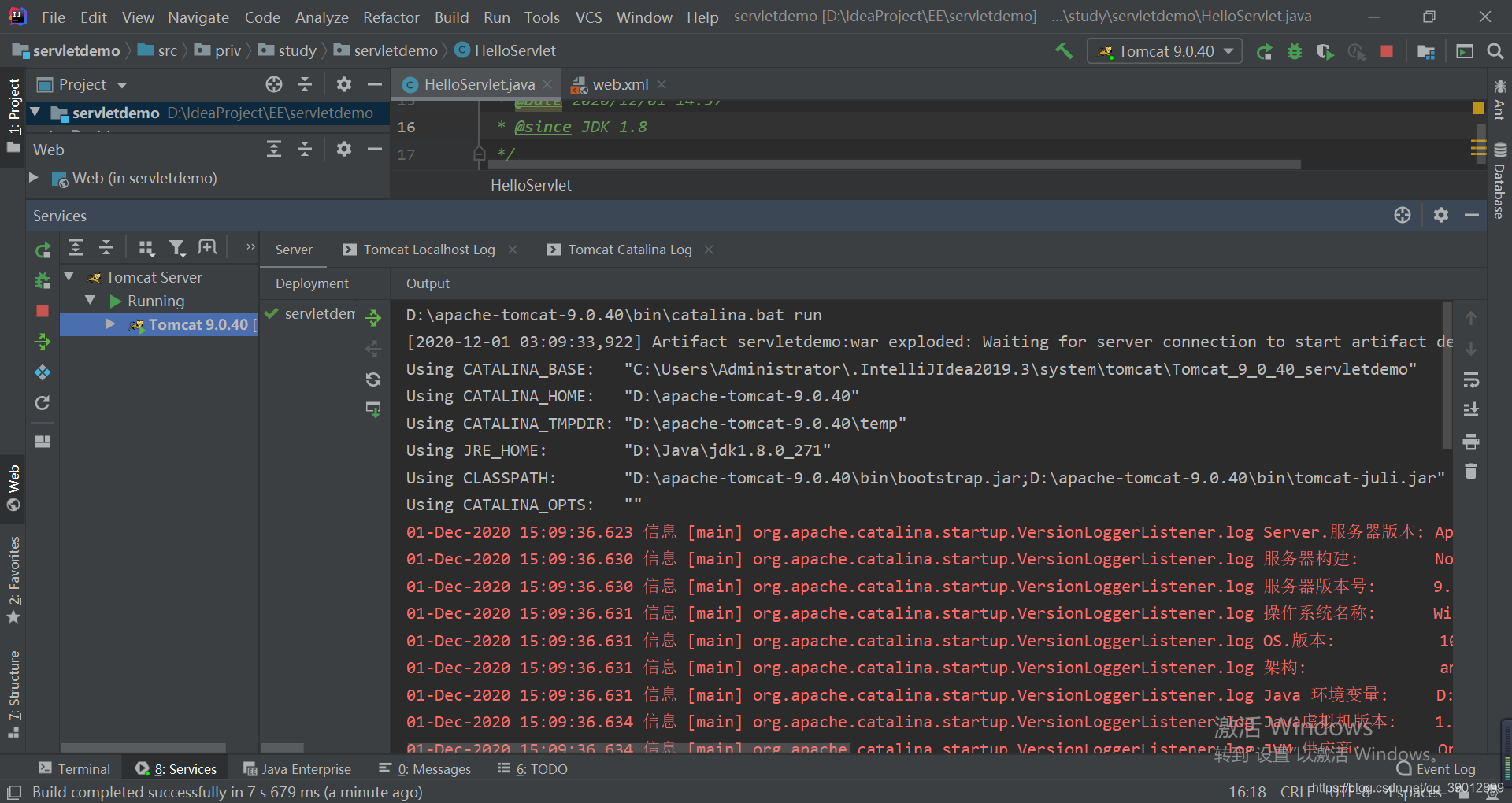1512x803 pixels.
Task: Switch to the Tomcat Localhost Log tab
Action: [429, 250]
